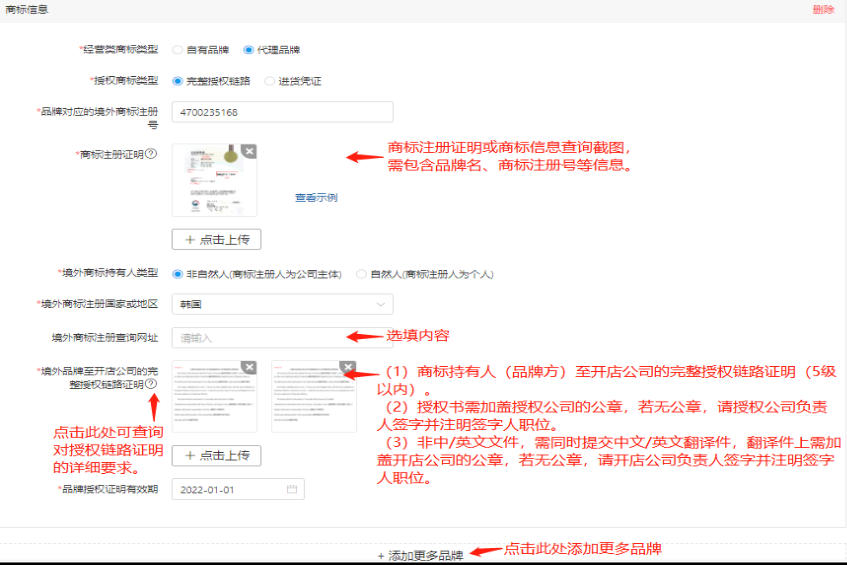Select 自然人 trademark holder type
Image resolution: width=847 pixels, height=565 pixels.
[x=361, y=274]
